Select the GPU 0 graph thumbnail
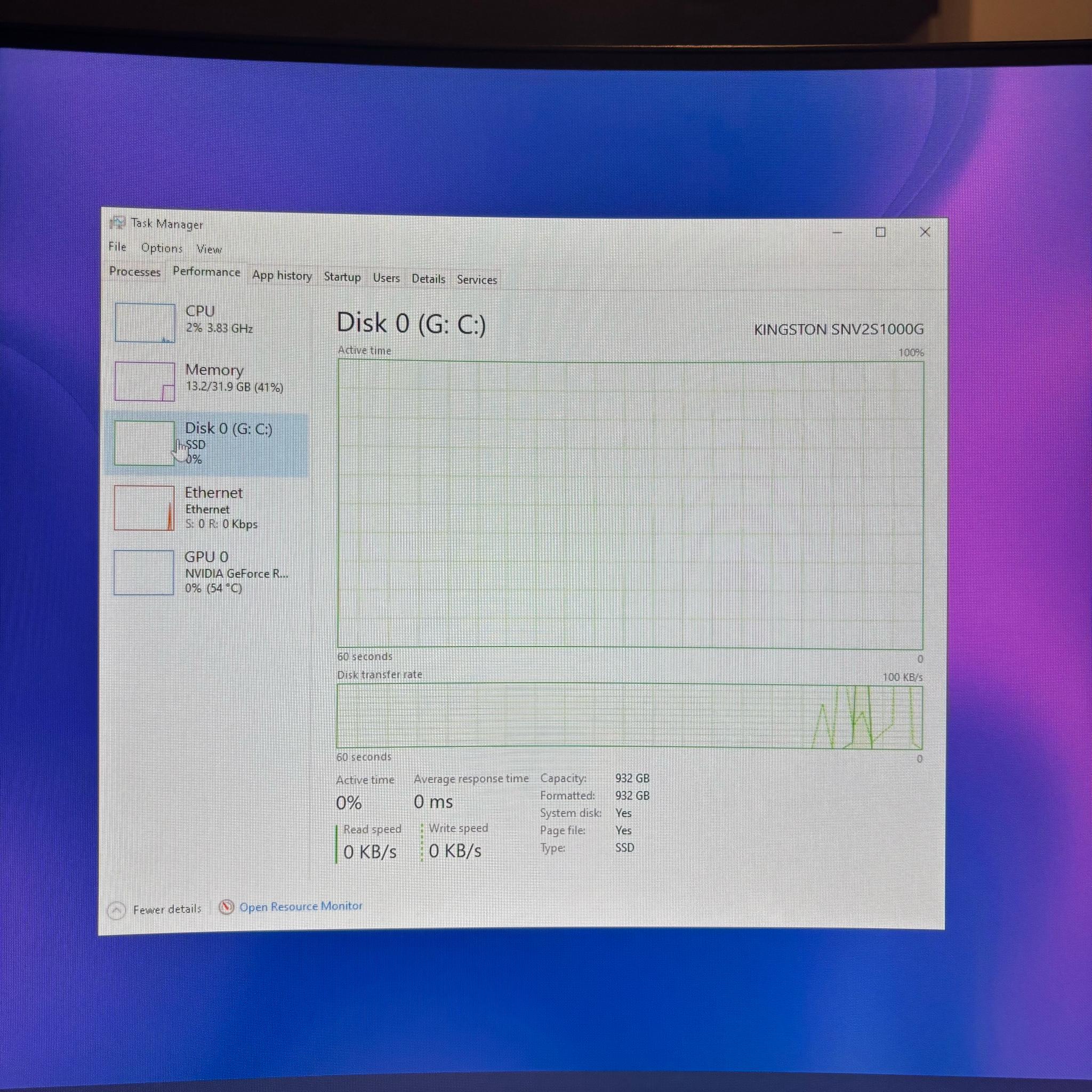The height and width of the screenshot is (1092, 1092). pyautogui.click(x=143, y=572)
